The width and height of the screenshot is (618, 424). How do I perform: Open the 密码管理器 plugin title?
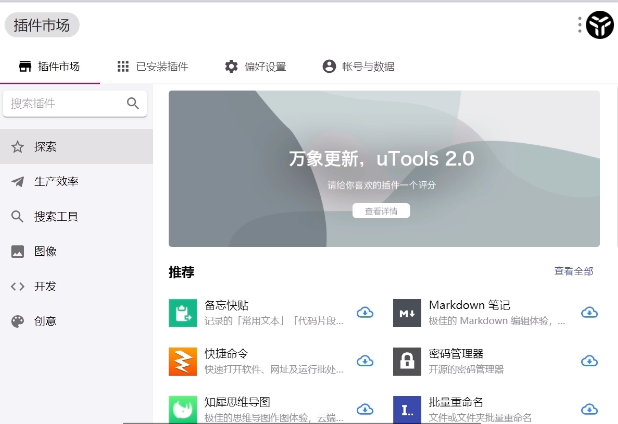pyautogui.click(x=456, y=353)
